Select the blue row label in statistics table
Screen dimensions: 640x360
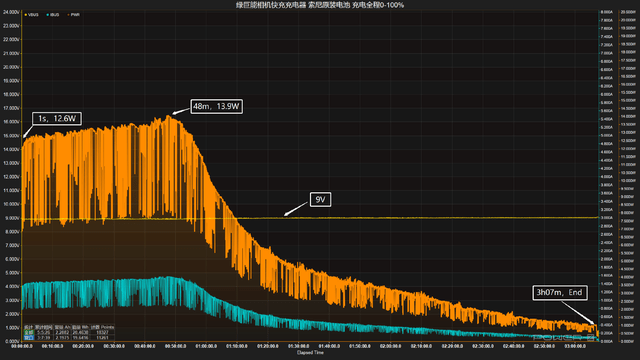29,338
